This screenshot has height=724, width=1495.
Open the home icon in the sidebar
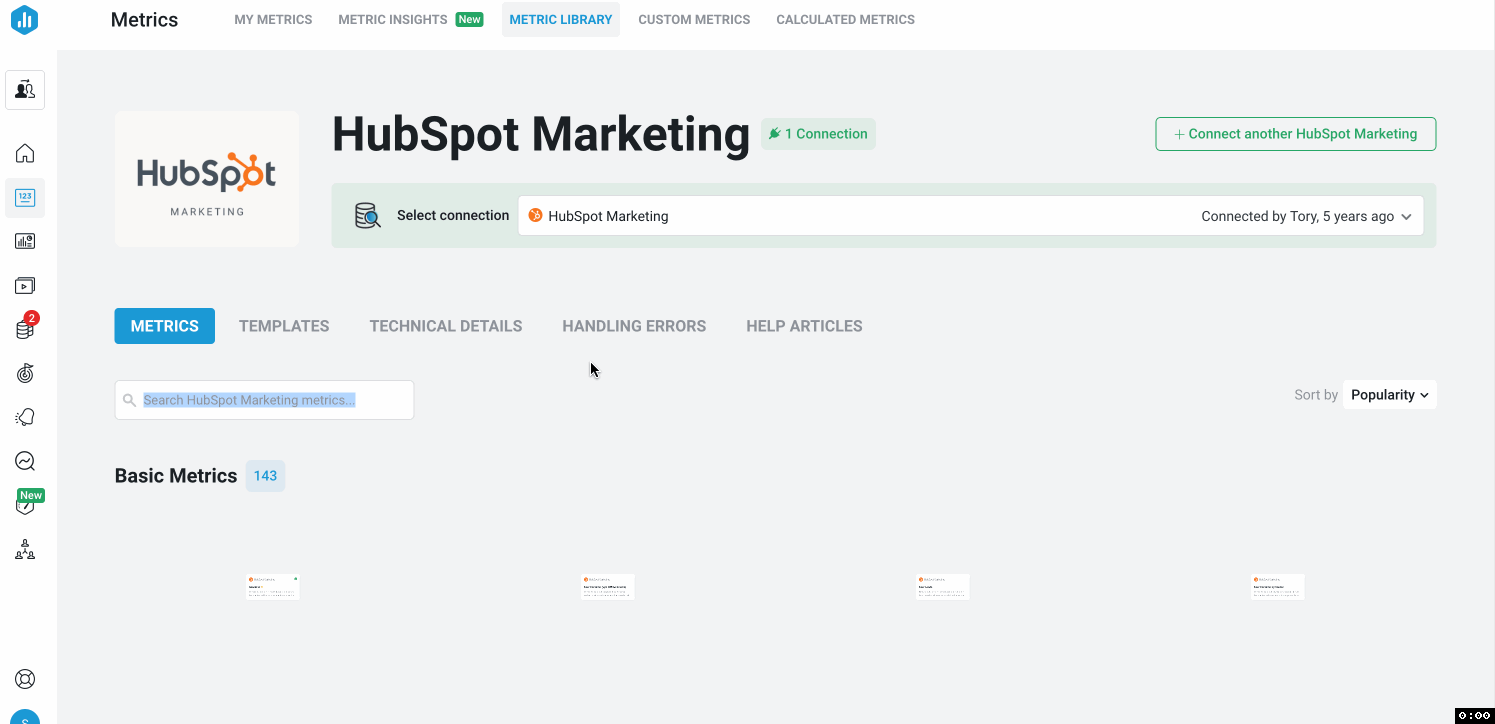24,153
